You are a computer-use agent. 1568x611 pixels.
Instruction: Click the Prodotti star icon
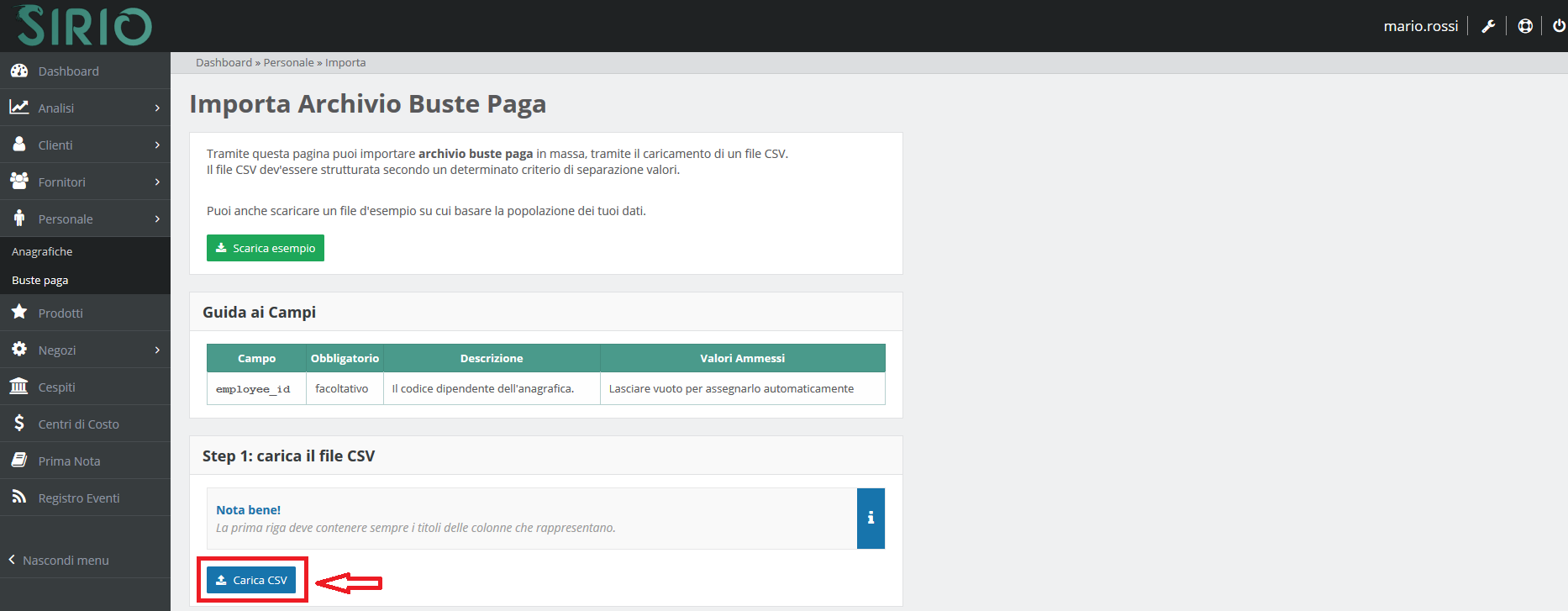pyautogui.click(x=18, y=313)
